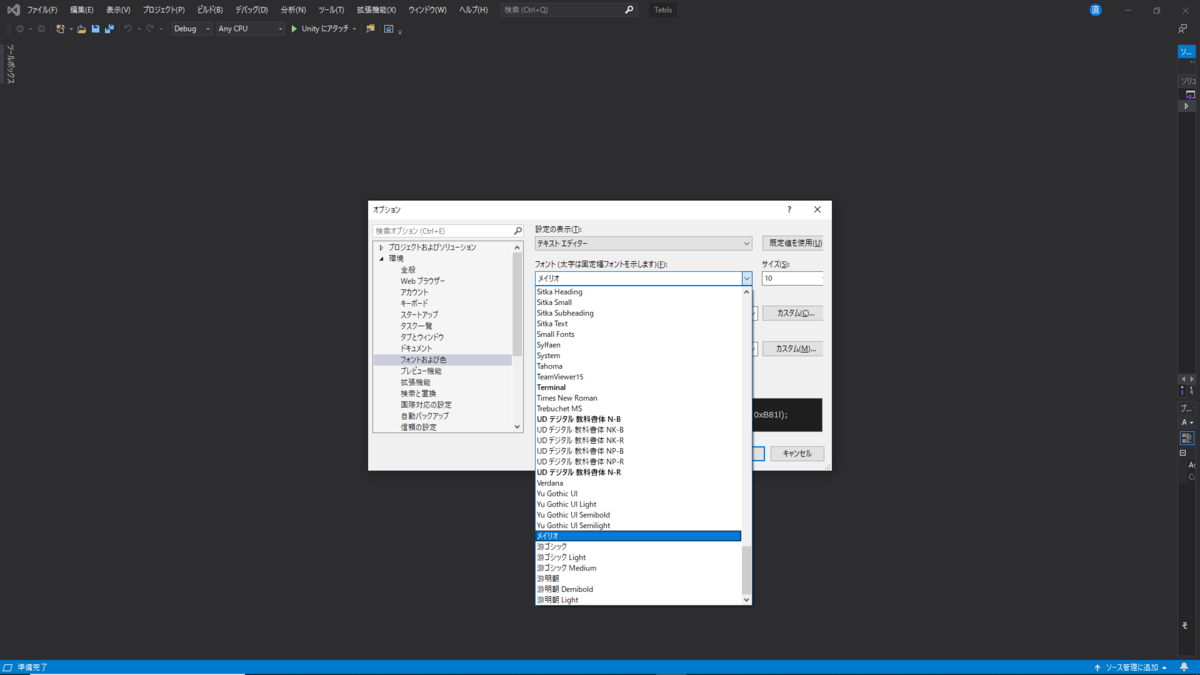Screen dimensions: 1200x675
Task: Click the カスタム(M) button
Action: 792,349
